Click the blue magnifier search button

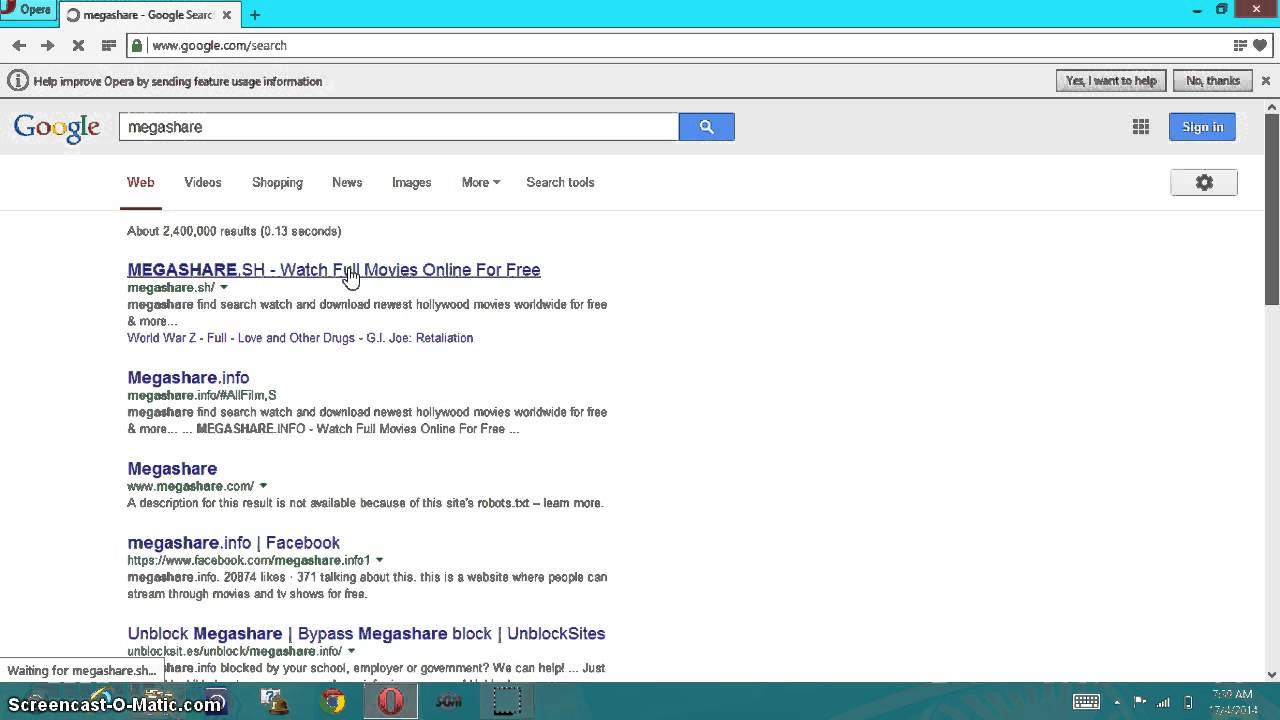pos(707,127)
